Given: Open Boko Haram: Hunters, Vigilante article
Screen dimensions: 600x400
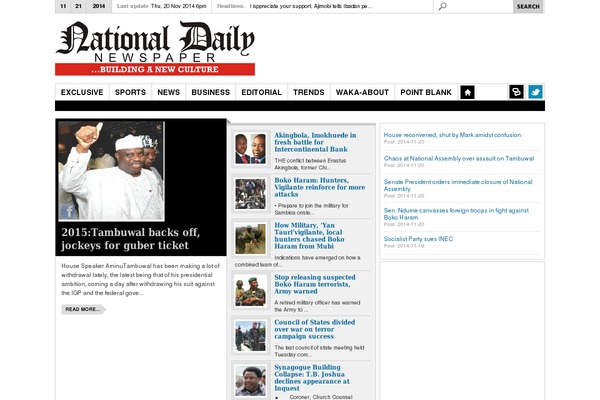Looking at the screenshot, I should pos(320,187).
